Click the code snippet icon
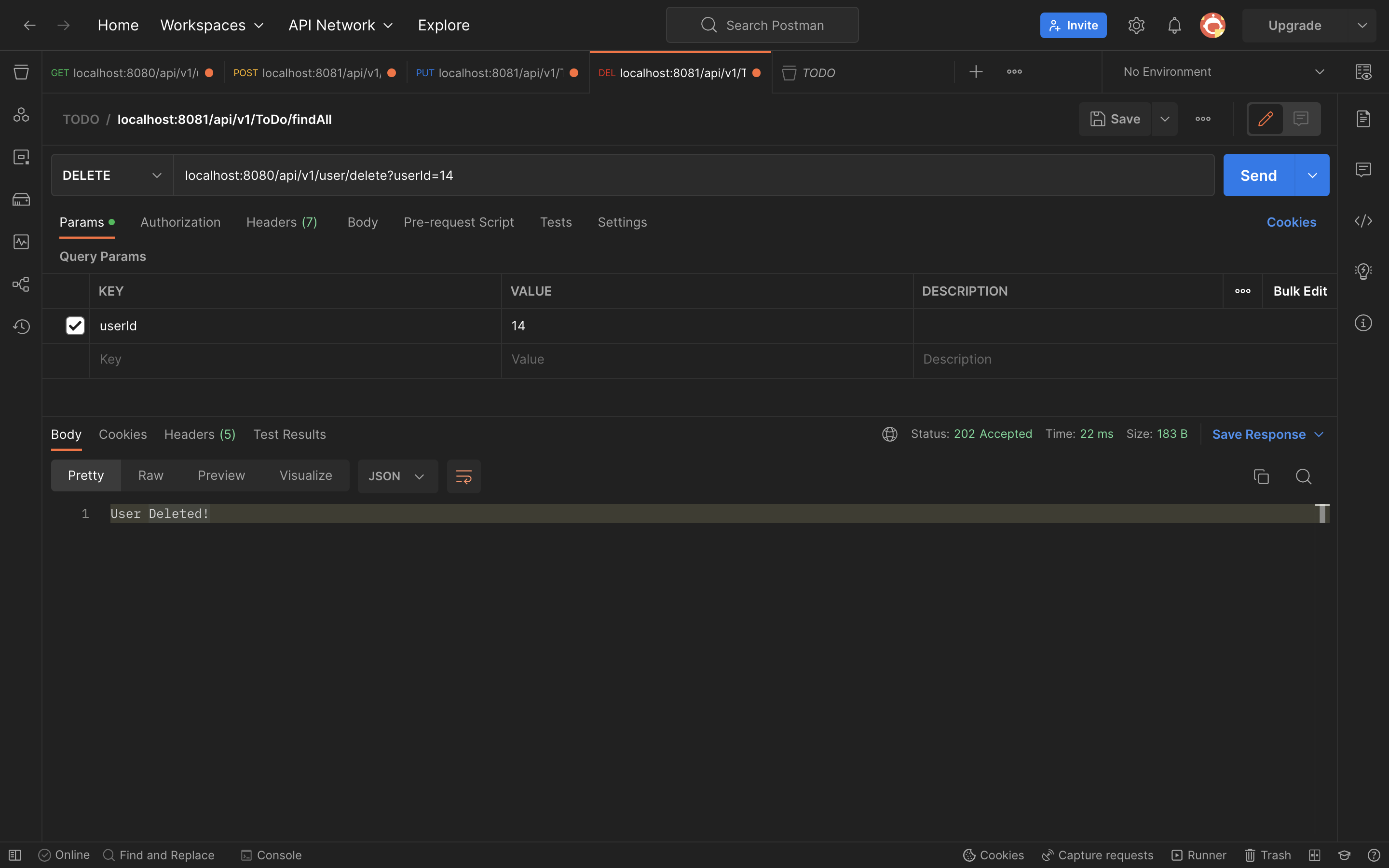1389x868 pixels. pyautogui.click(x=1362, y=221)
